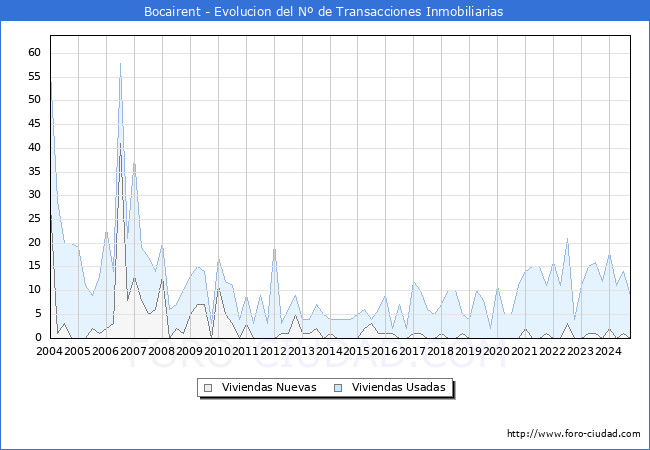Image resolution: width=650 pixels, height=450 pixels.
Task: Click the x-axis label 2021
Action: point(524,351)
